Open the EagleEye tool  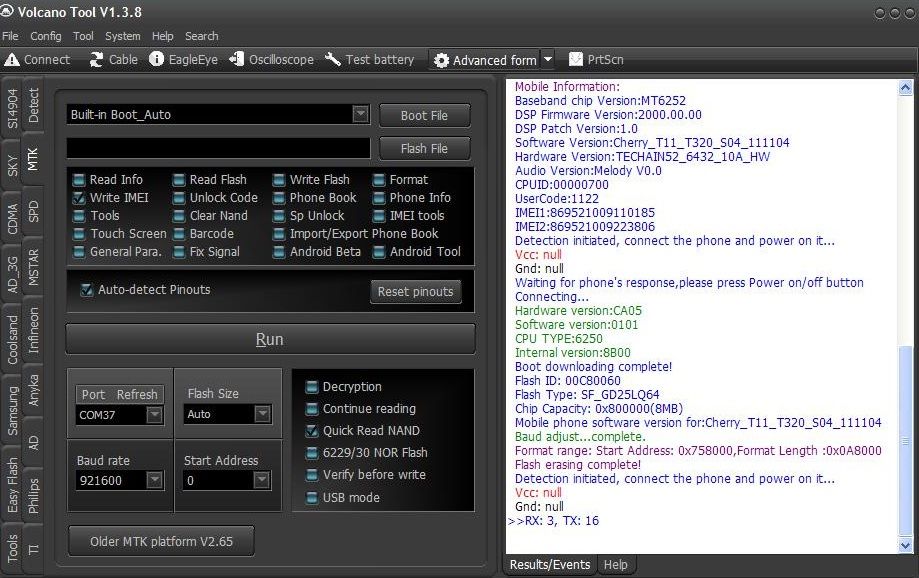pyautogui.click(x=157, y=60)
